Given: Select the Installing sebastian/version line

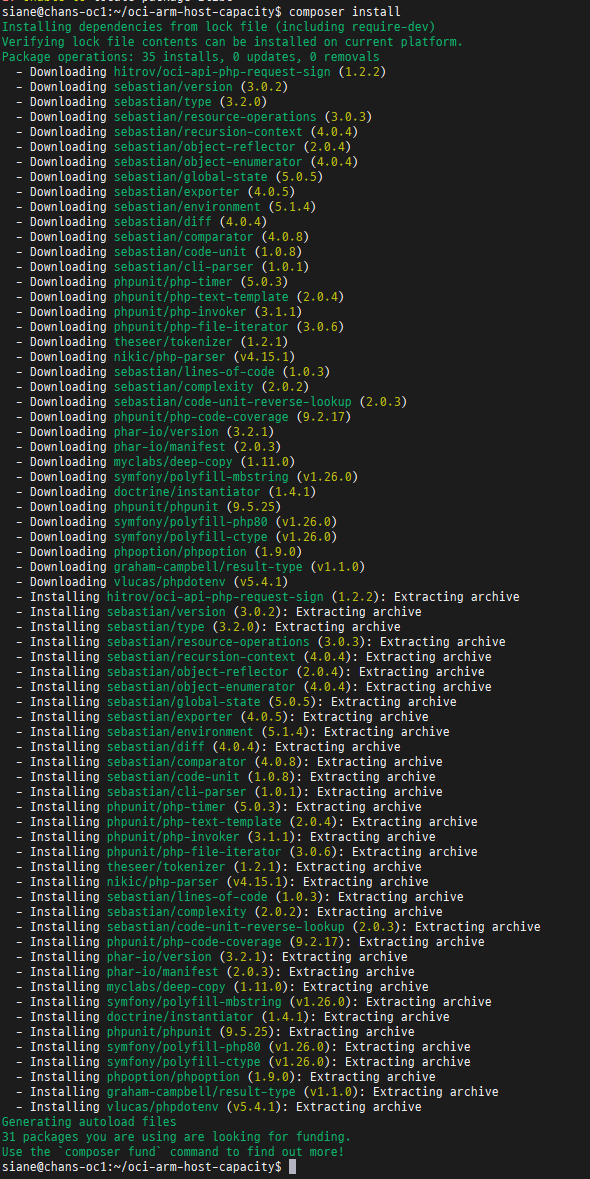Looking at the screenshot, I should [x=218, y=612].
